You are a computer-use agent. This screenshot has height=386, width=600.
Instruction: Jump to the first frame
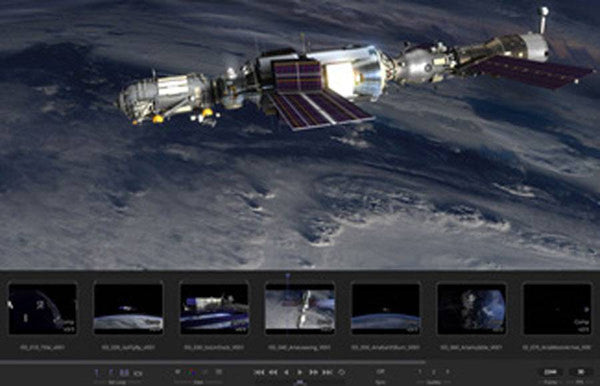(259, 372)
